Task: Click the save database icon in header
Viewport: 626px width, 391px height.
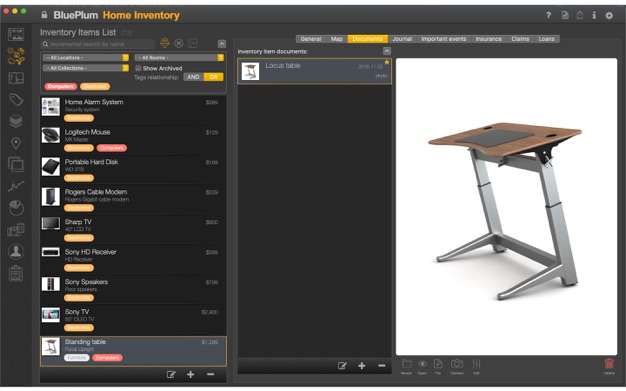Action: 565,15
